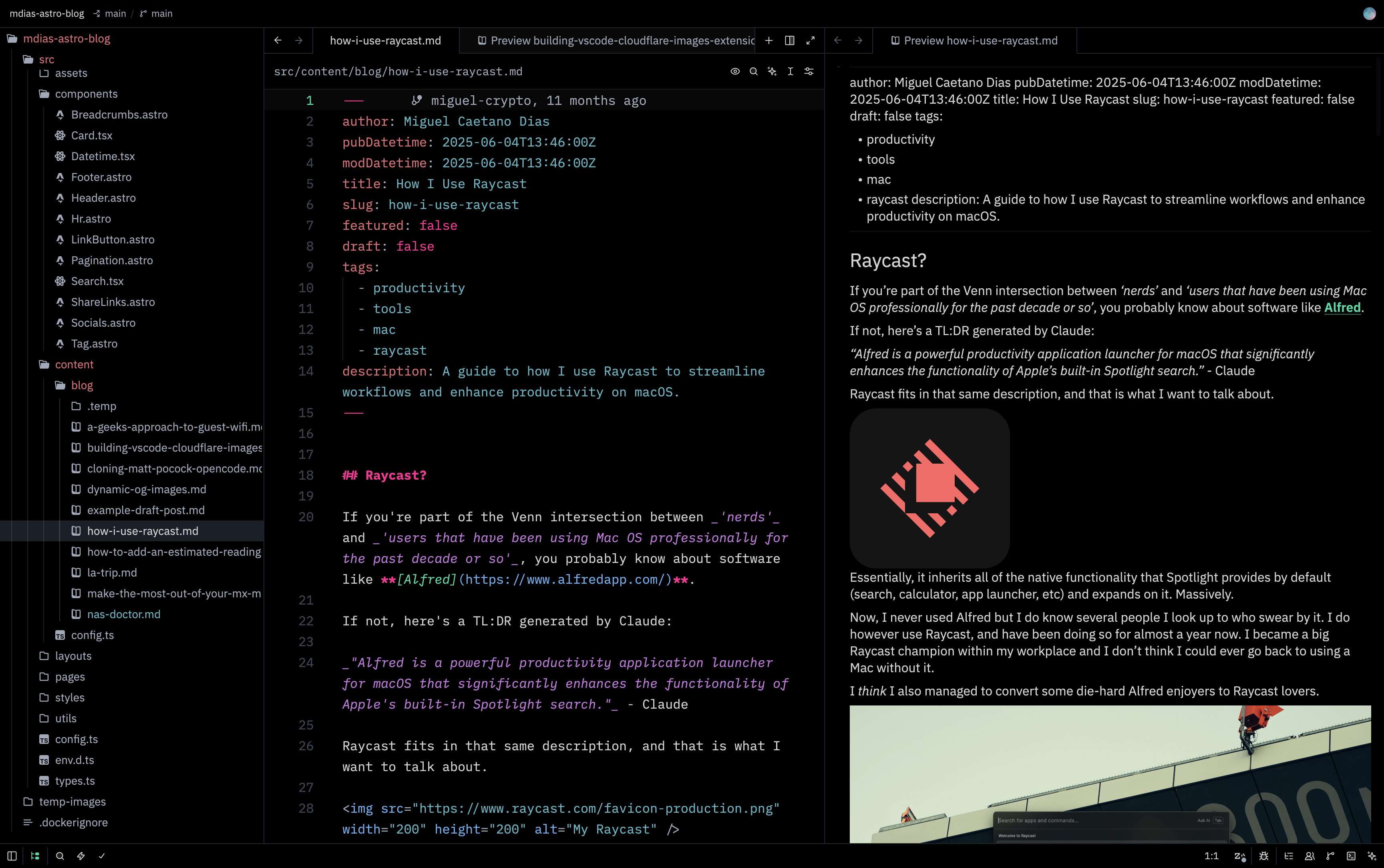Switch to Preview building-vscode-cloudflare-images tab
1384x868 pixels.
tap(608, 41)
